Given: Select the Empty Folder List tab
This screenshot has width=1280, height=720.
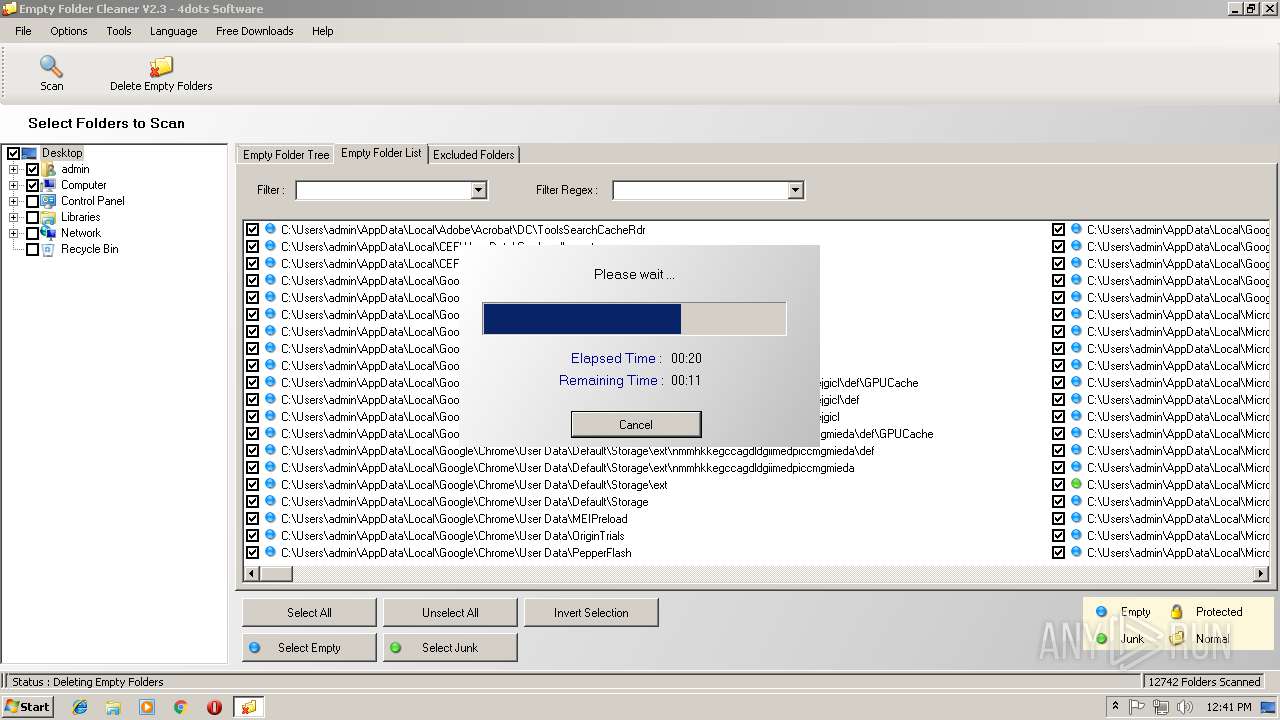Looking at the screenshot, I should (x=381, y=153).
